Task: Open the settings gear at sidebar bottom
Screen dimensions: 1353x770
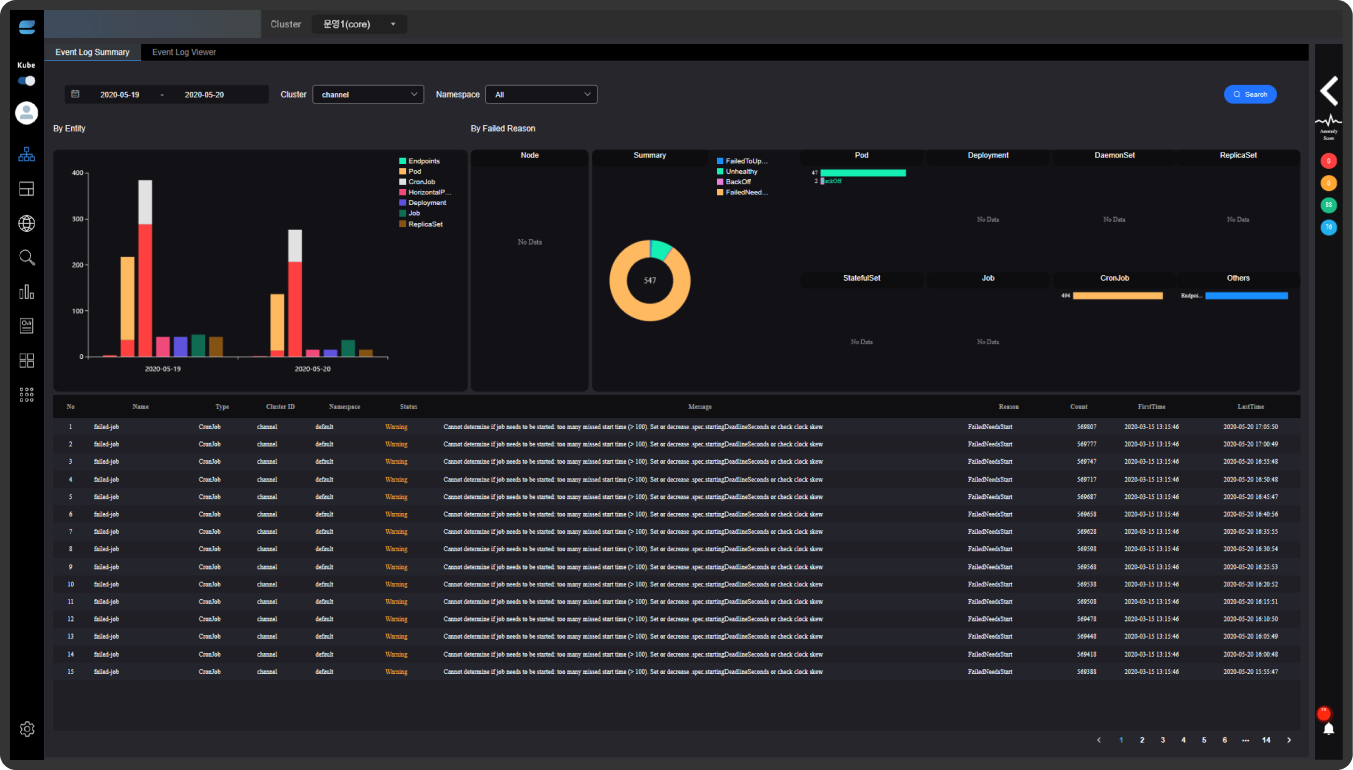Action: click(27, 729)
